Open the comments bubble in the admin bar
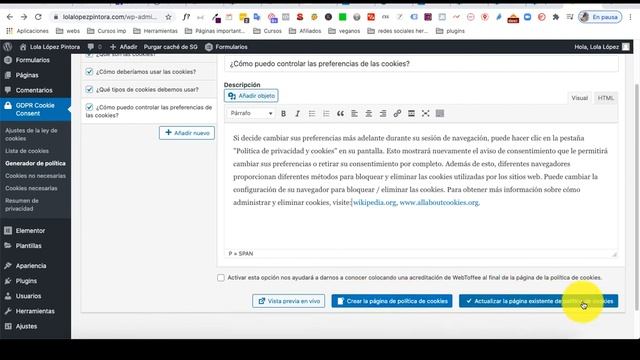This screenshot has height=360, width=640. [94, 47]
